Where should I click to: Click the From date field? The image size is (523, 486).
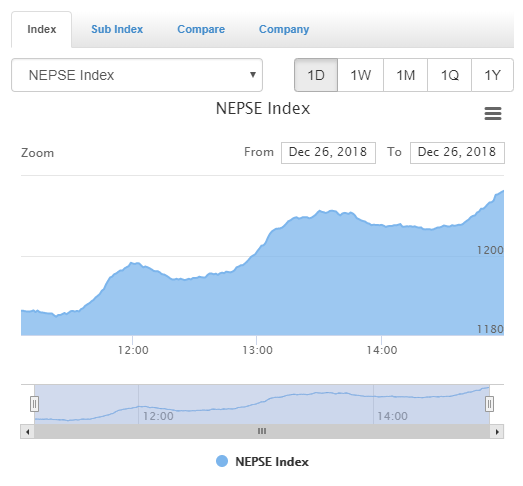[328, 153]
